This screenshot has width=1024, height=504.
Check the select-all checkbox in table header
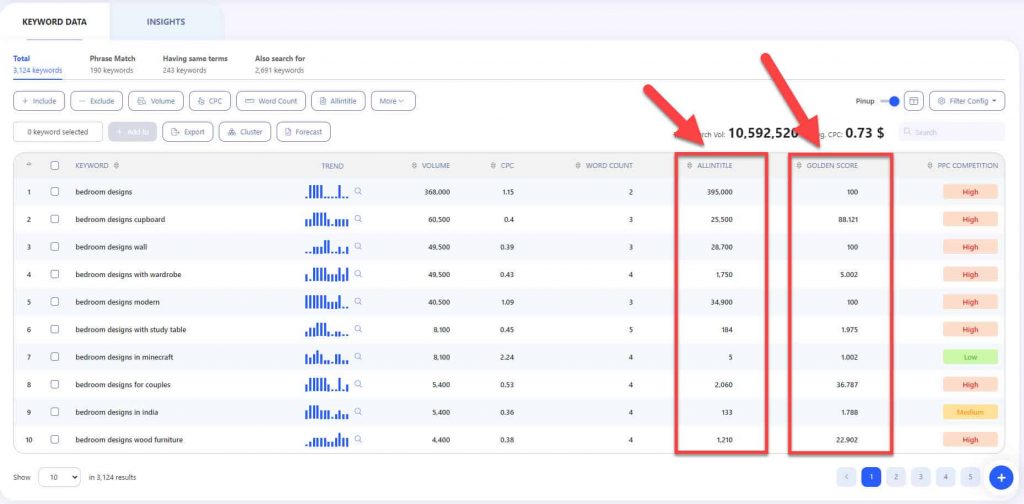55,166
